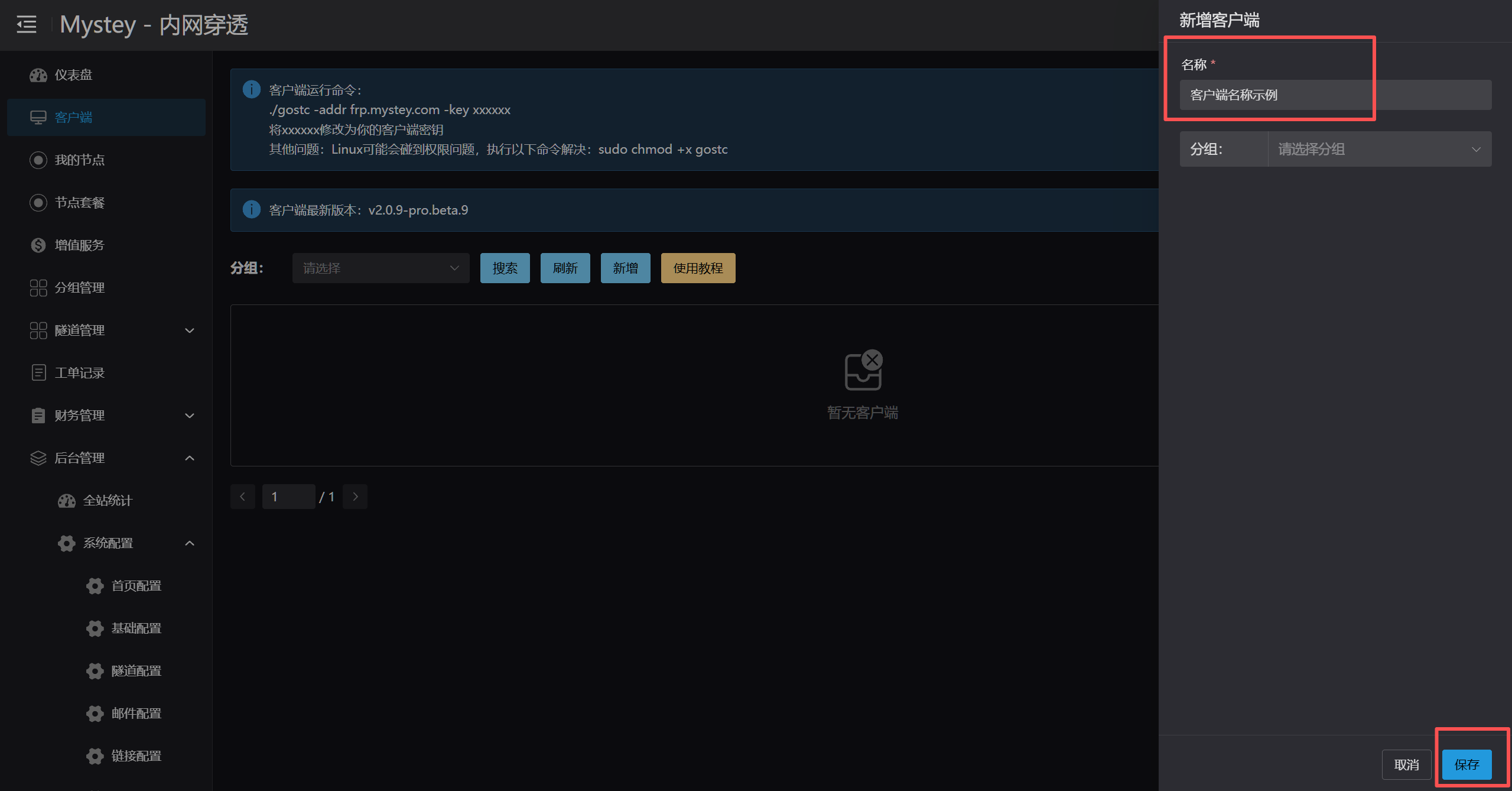
Task: Open the 分组 filter dropdown 请选择
Action: coord(381,268)
